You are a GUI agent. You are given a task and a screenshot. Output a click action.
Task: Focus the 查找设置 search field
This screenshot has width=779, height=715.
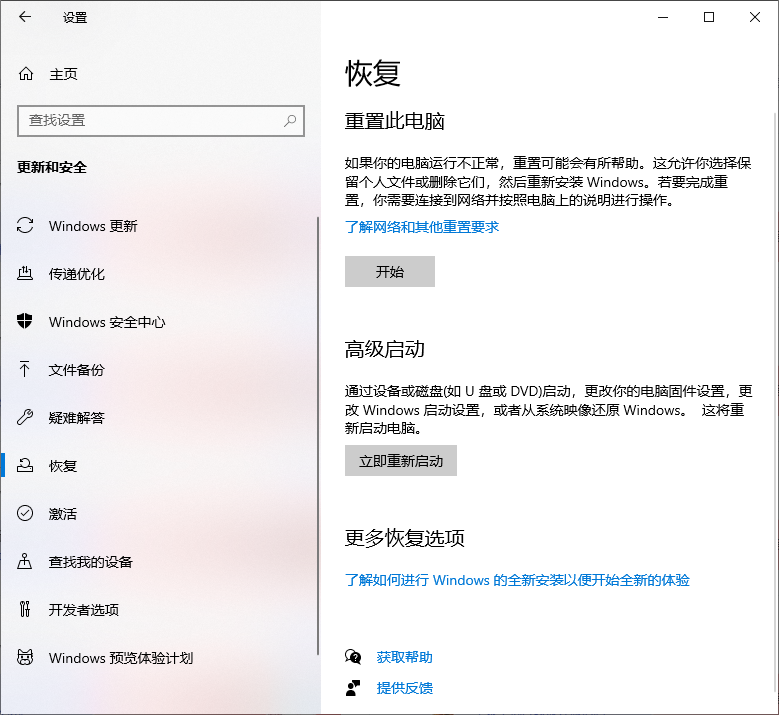click(160, 120)
